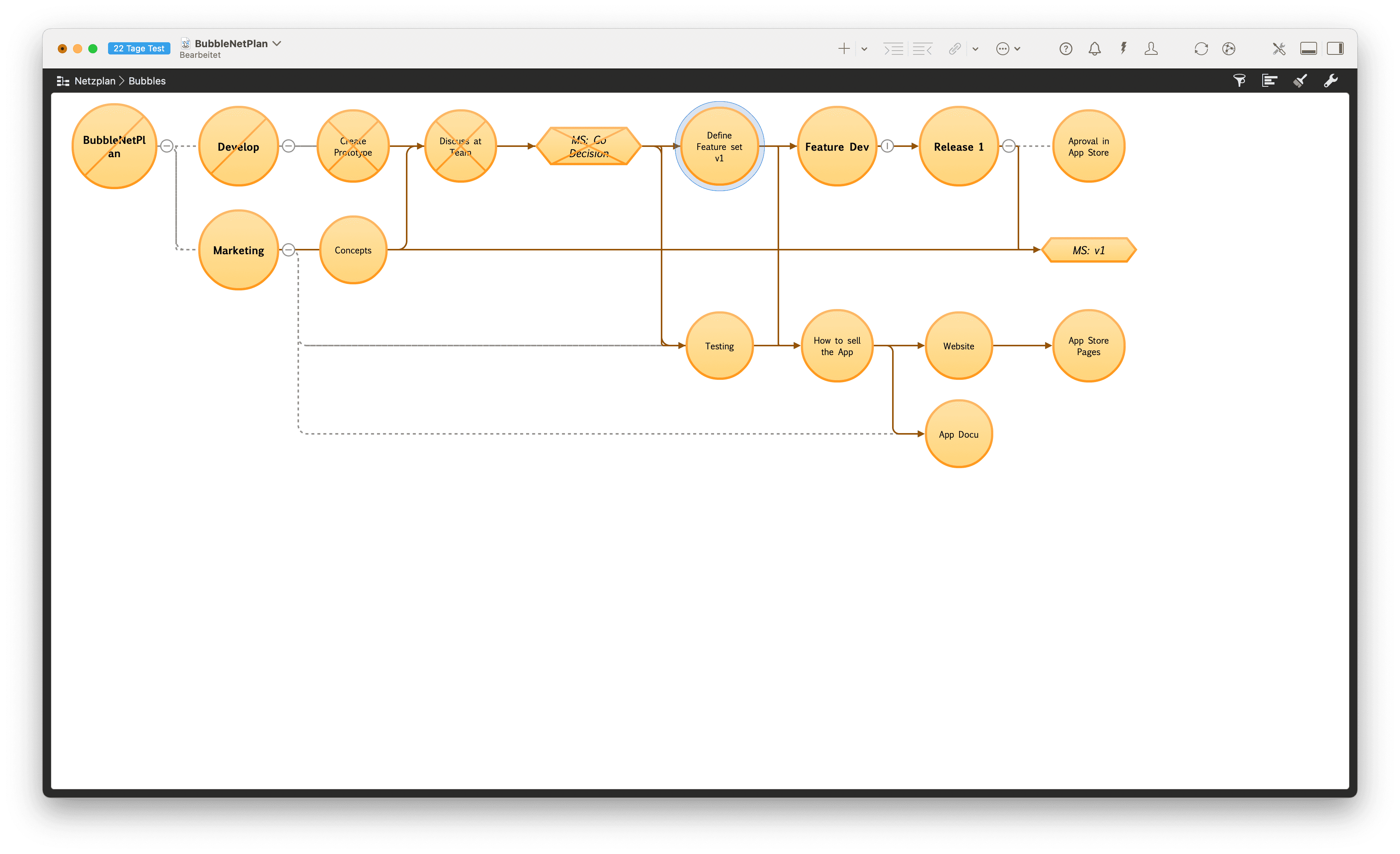Viewport: 1400px width, 854px height.
Task: Collapse the Develop node's children
Action: point(289,145)
